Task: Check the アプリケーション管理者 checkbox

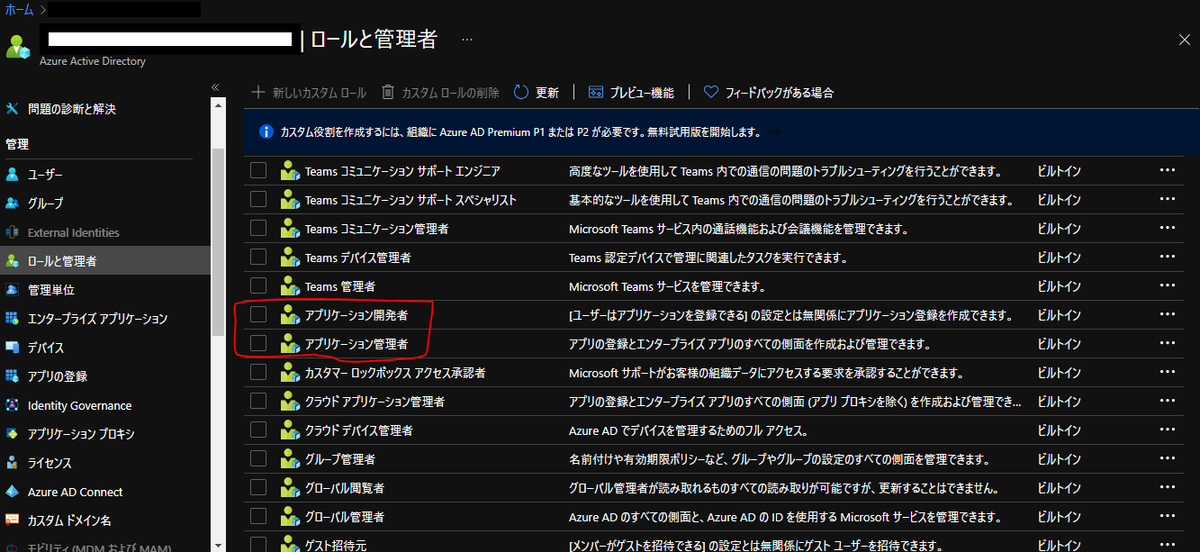Action: (x=259, y=344)
